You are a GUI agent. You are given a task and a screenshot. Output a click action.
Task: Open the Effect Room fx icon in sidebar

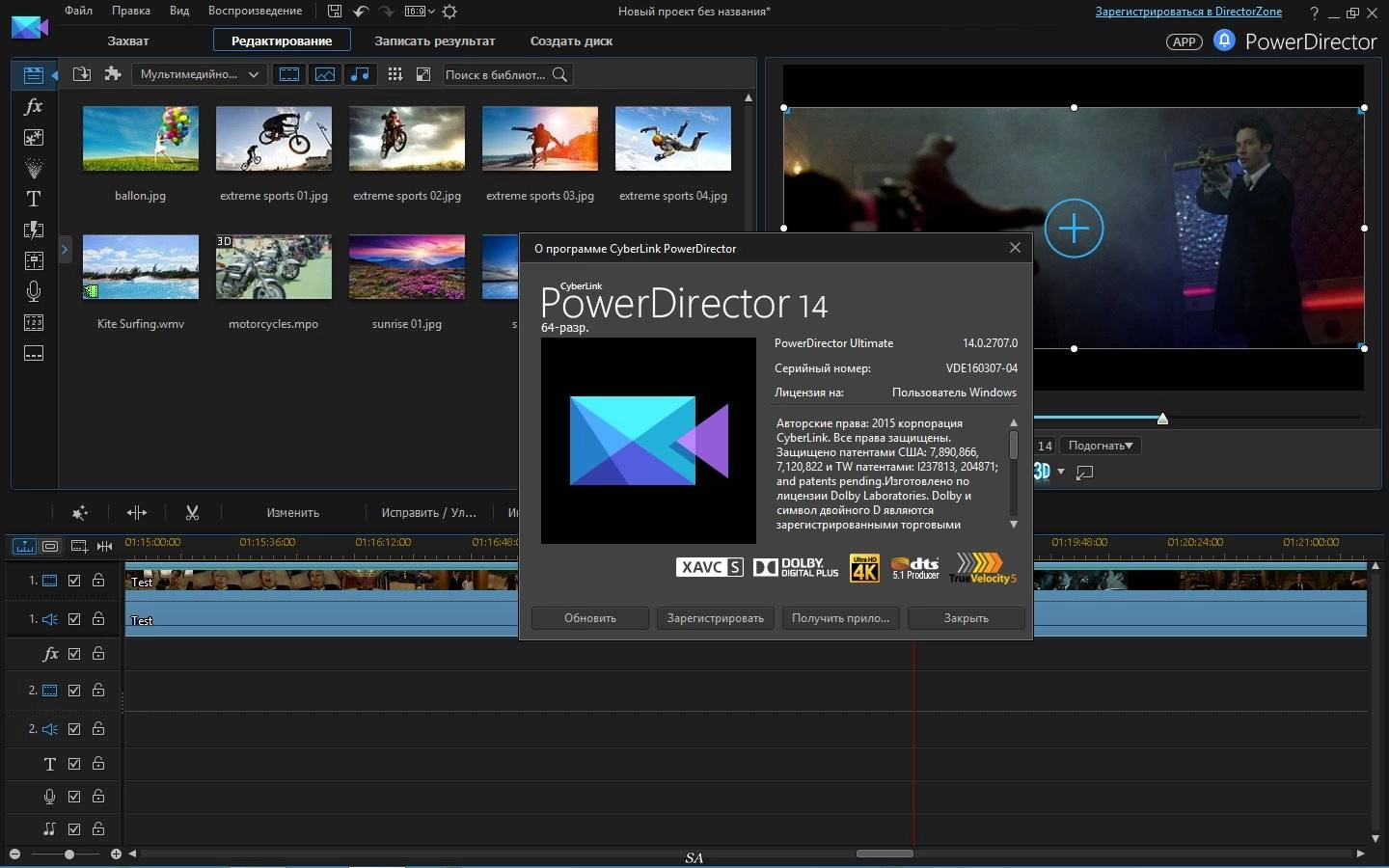(x=33, y=106)
